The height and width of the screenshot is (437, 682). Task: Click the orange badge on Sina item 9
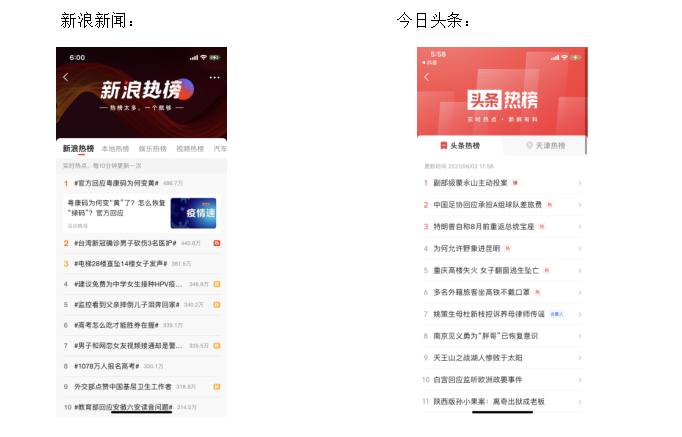(x=217, y=387)
